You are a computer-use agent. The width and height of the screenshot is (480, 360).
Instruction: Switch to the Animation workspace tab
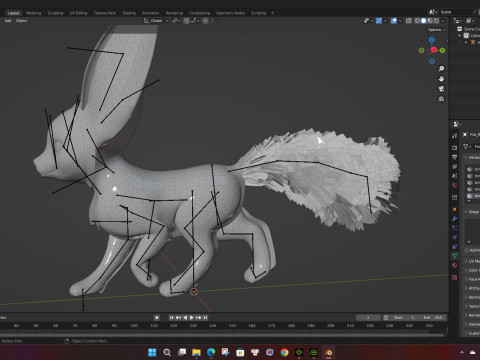(x=151, y=13)
